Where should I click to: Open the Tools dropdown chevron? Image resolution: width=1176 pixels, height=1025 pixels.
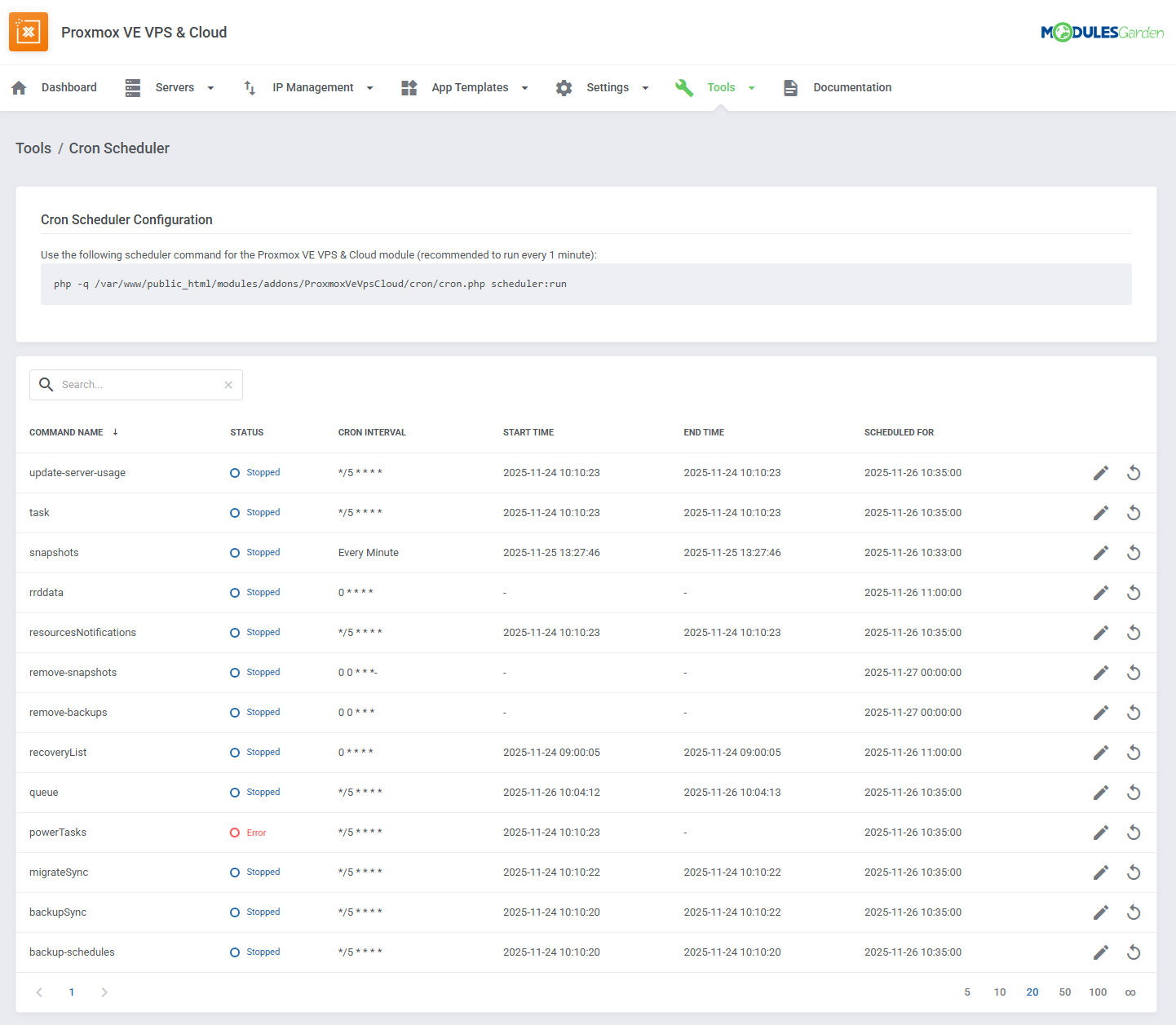751,87
